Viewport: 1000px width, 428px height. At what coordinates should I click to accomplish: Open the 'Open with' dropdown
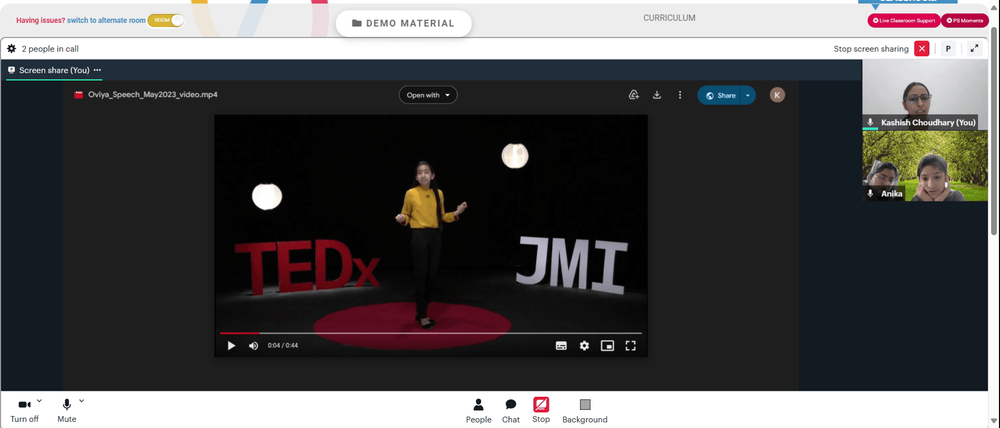point(428,95)
